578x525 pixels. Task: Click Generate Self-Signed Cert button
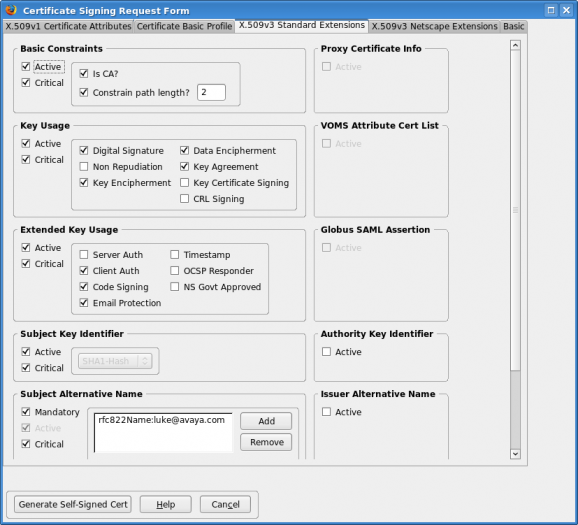pyautogui.click(x=73, y=504)
